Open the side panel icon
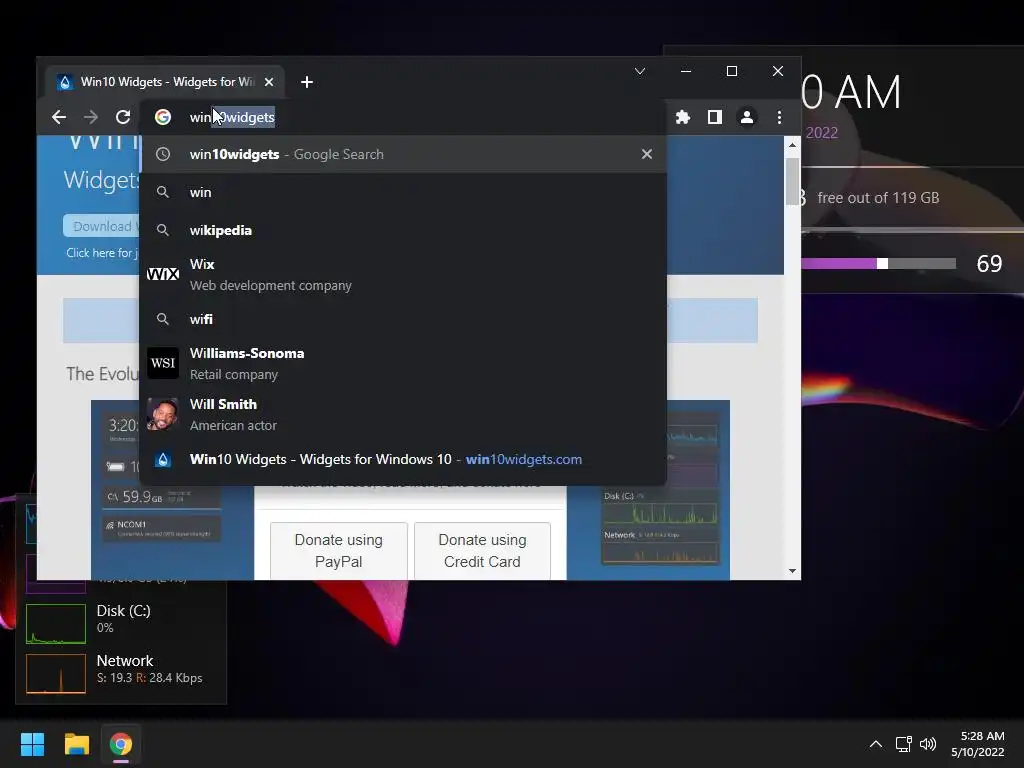Viewport: 1024px width, 768px height. tap(714, 117)
